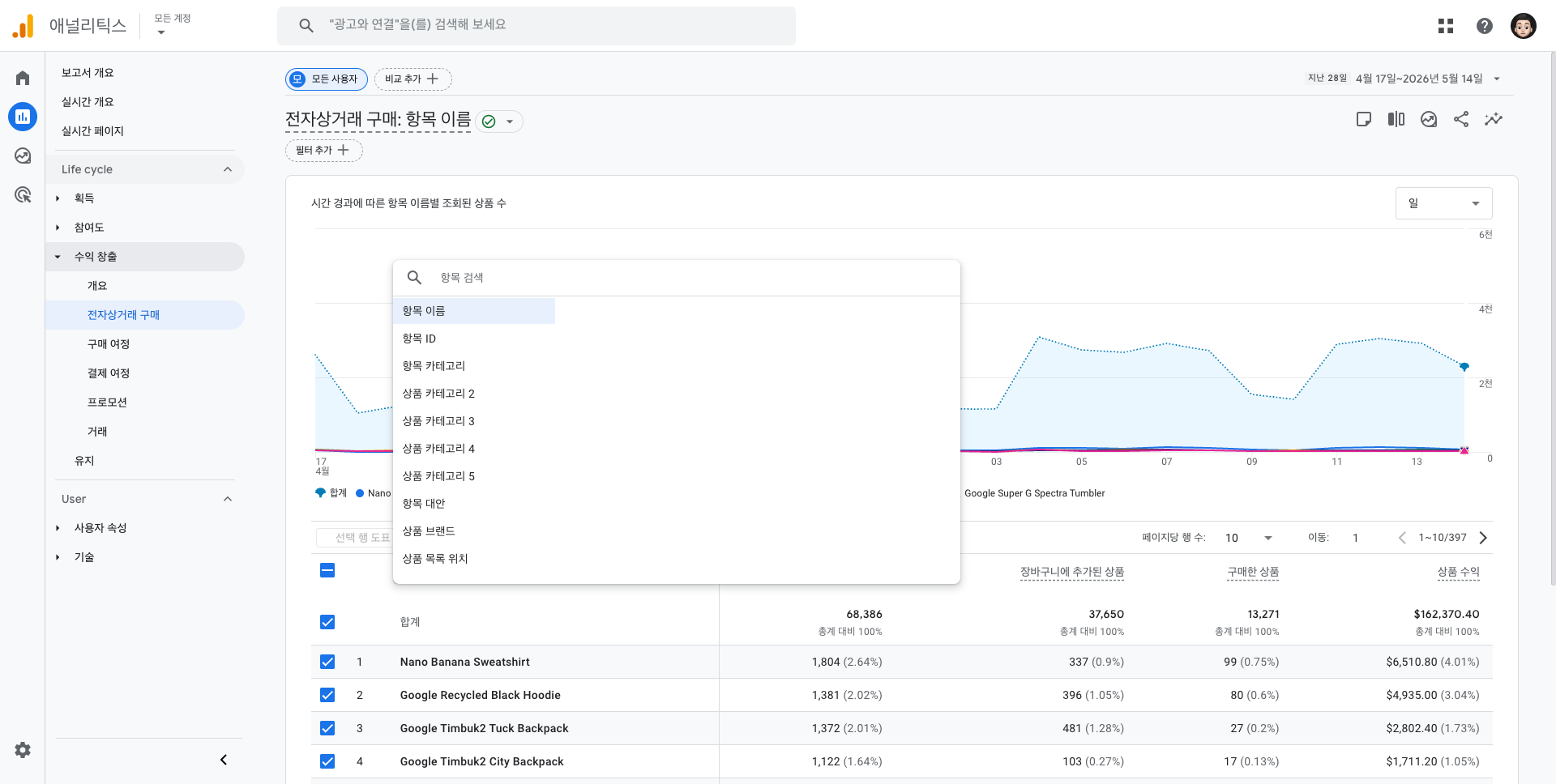Collapse the Life cycle section

[228, 169]
